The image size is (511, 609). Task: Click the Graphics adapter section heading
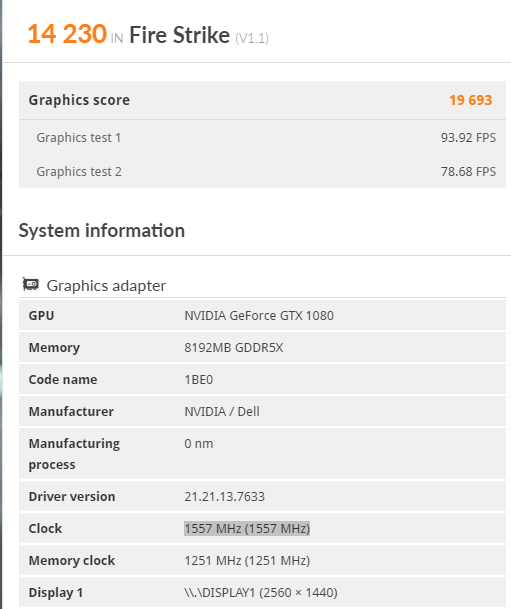click(106, 285)
